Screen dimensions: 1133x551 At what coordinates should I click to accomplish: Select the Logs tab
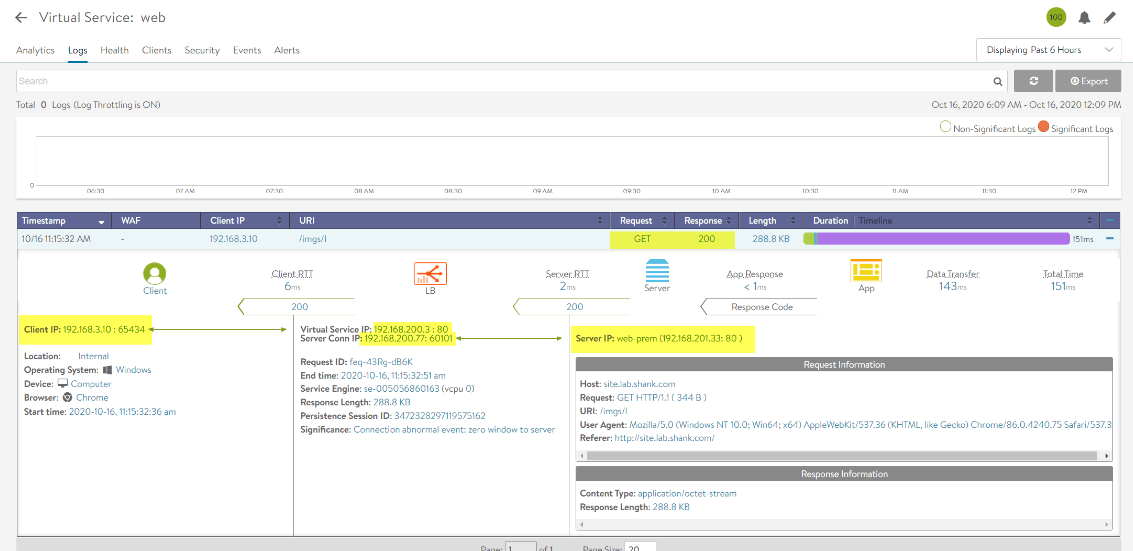pyautogui.click(x=77, y=51)
